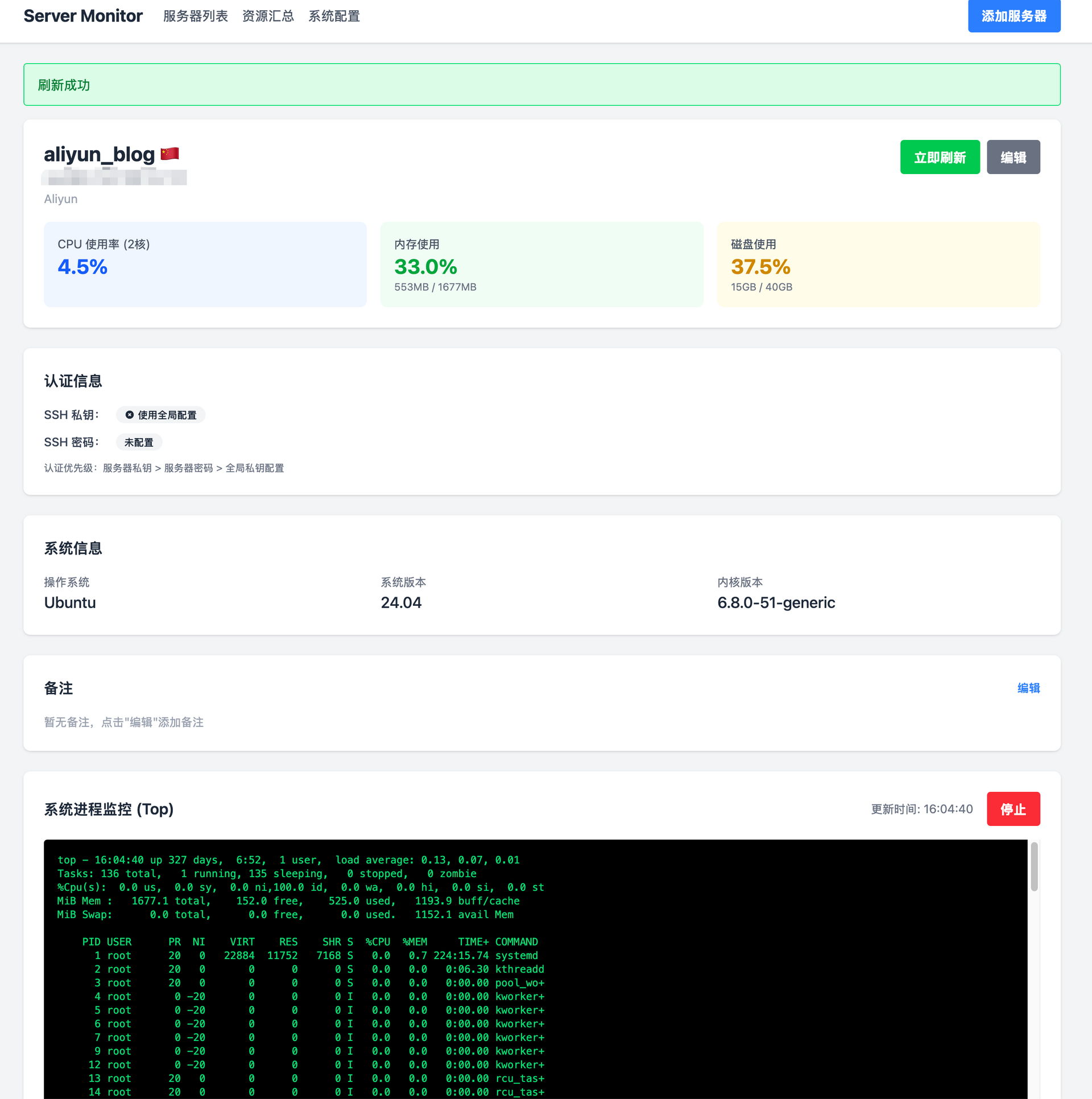Click the 更新时间 16:04:40 label
This screenshot has height=1099, width=1092.
922,809
